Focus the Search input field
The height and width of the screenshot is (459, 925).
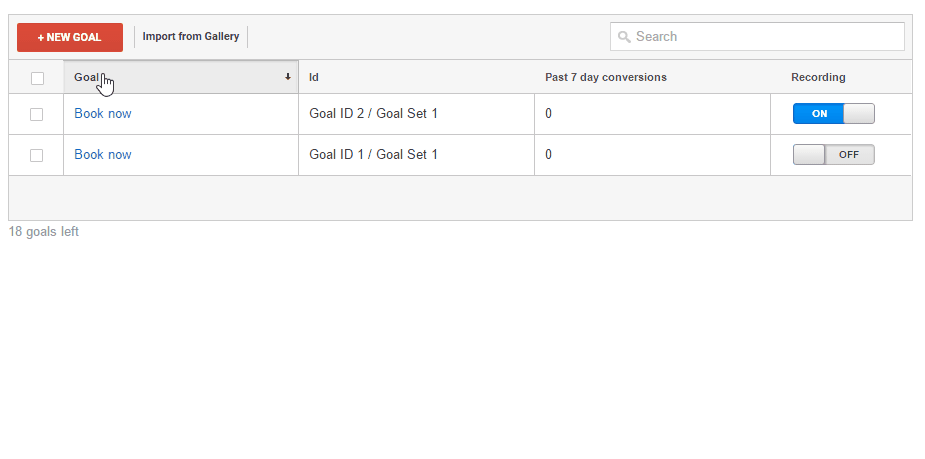pos(767,37)
